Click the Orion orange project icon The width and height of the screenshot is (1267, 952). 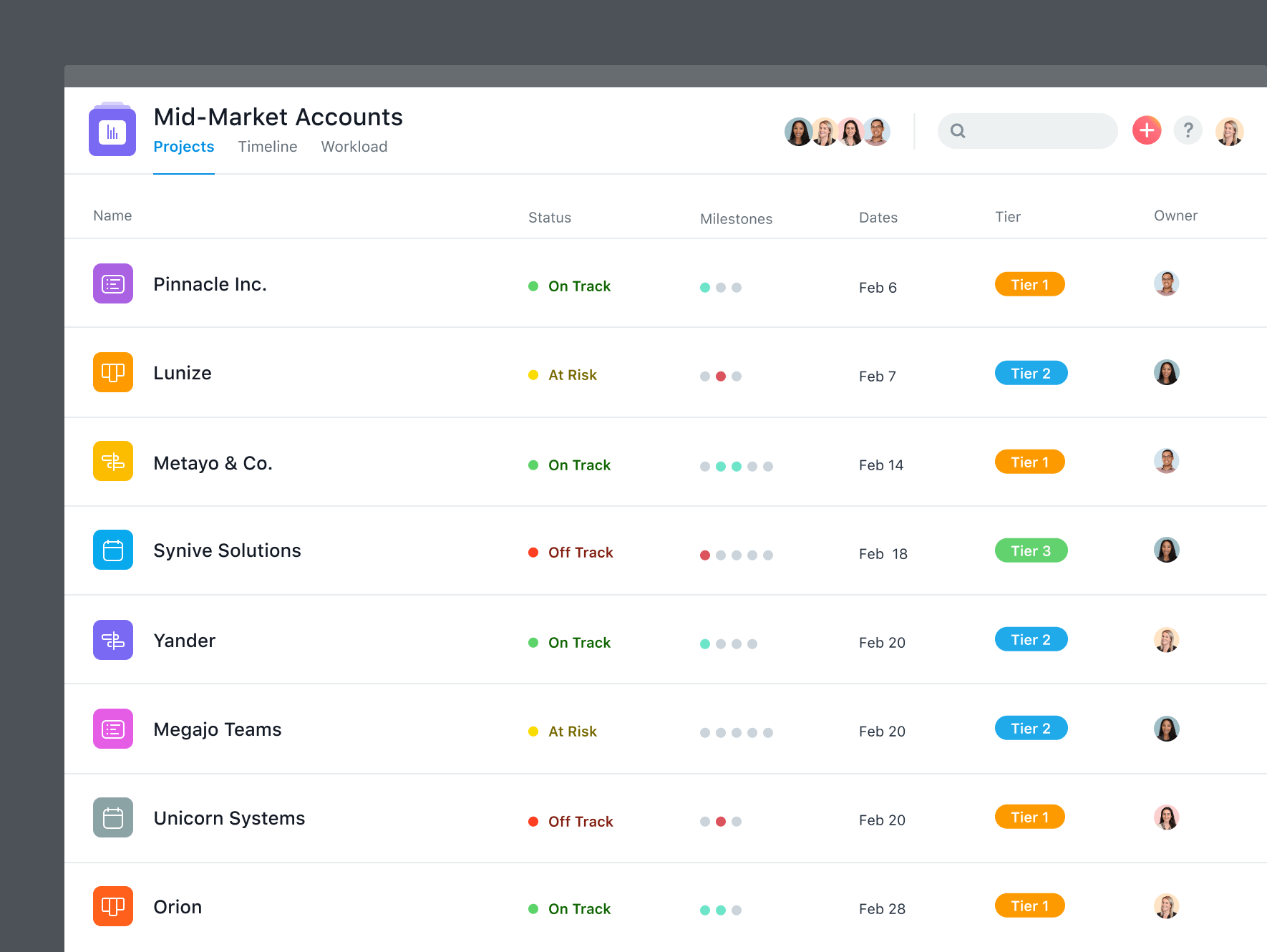coord(112,905)
